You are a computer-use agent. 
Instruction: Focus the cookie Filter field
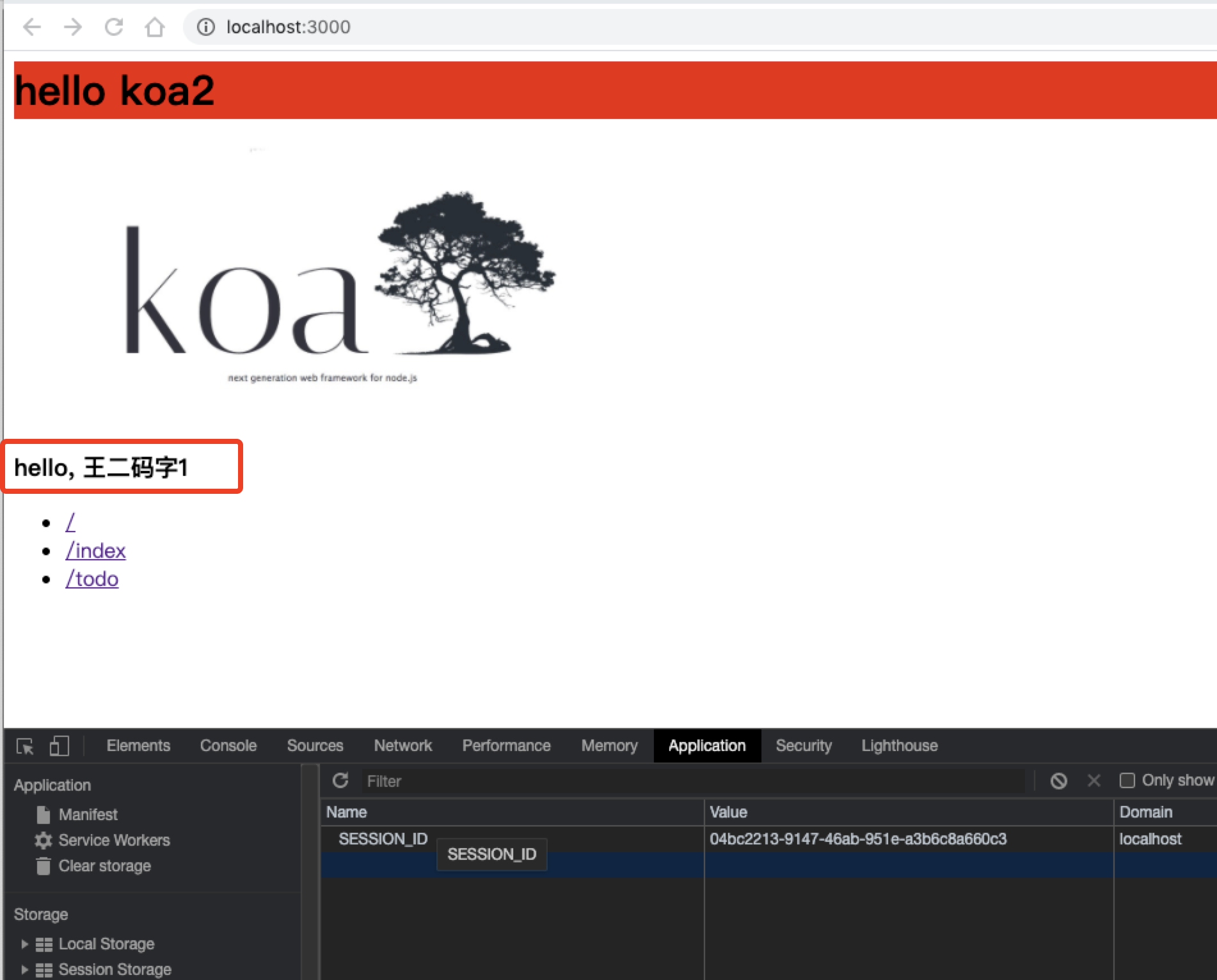(x=694, y=781)
